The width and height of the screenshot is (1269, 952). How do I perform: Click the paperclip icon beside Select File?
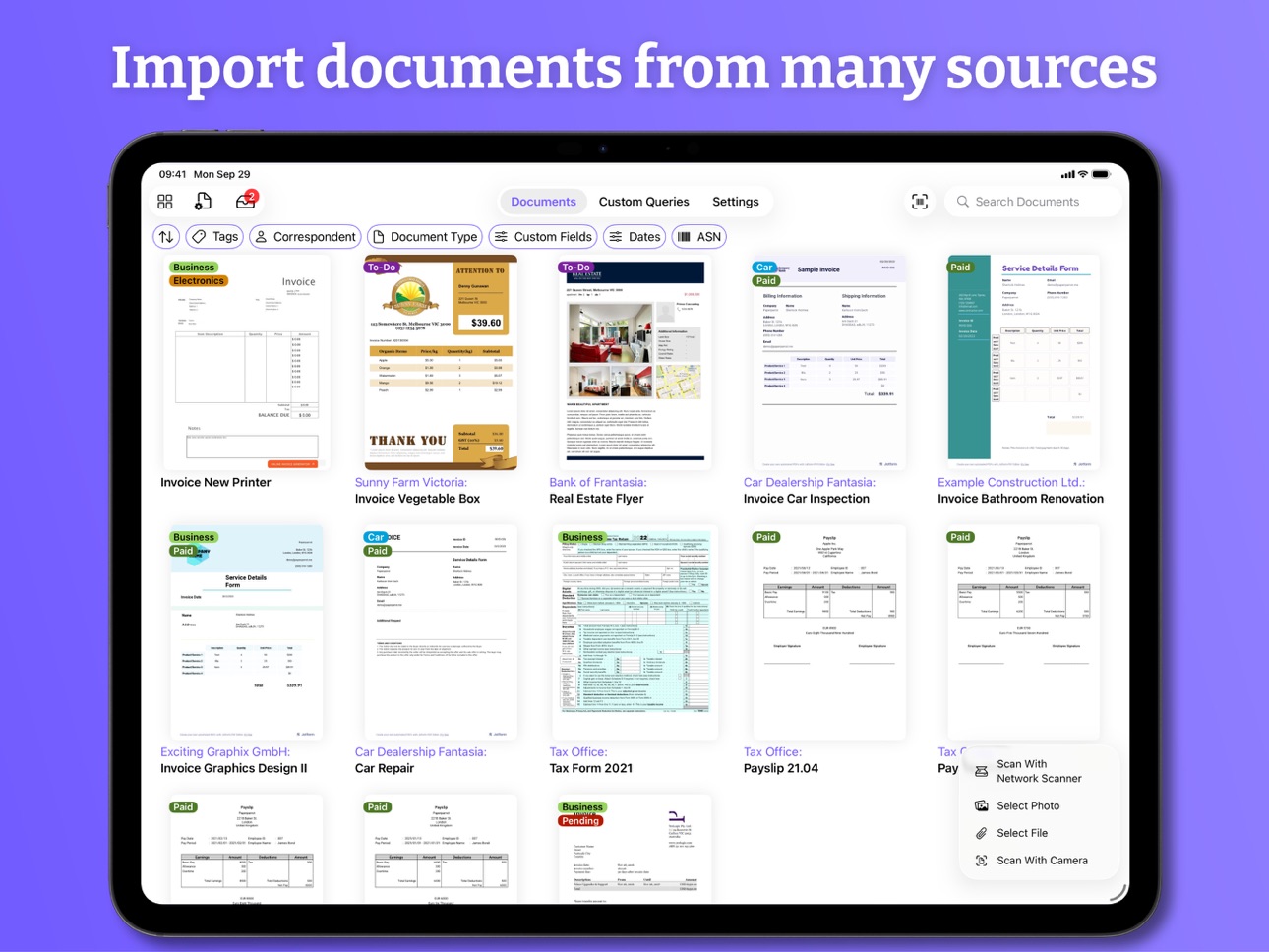point(981,833)
